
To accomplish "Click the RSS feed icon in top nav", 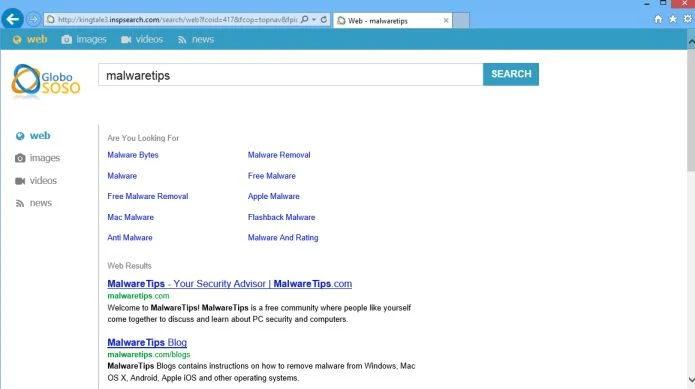I will (182, 40).
